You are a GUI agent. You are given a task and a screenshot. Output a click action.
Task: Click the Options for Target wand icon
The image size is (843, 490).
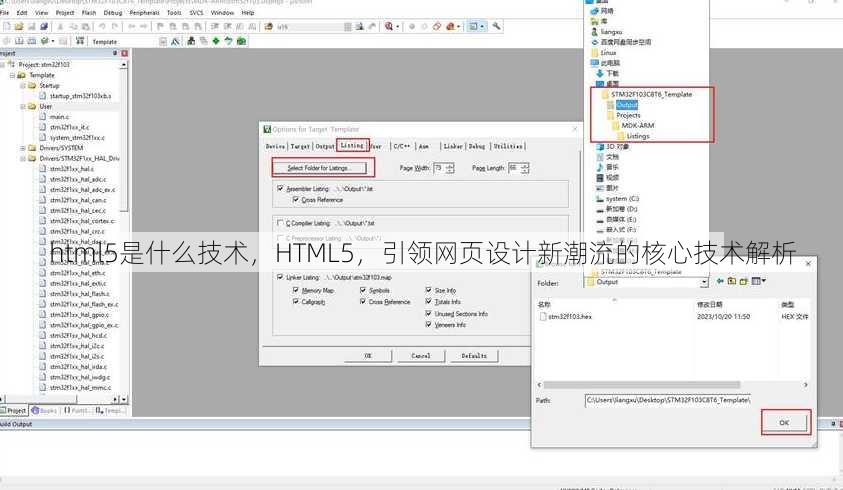175,41
